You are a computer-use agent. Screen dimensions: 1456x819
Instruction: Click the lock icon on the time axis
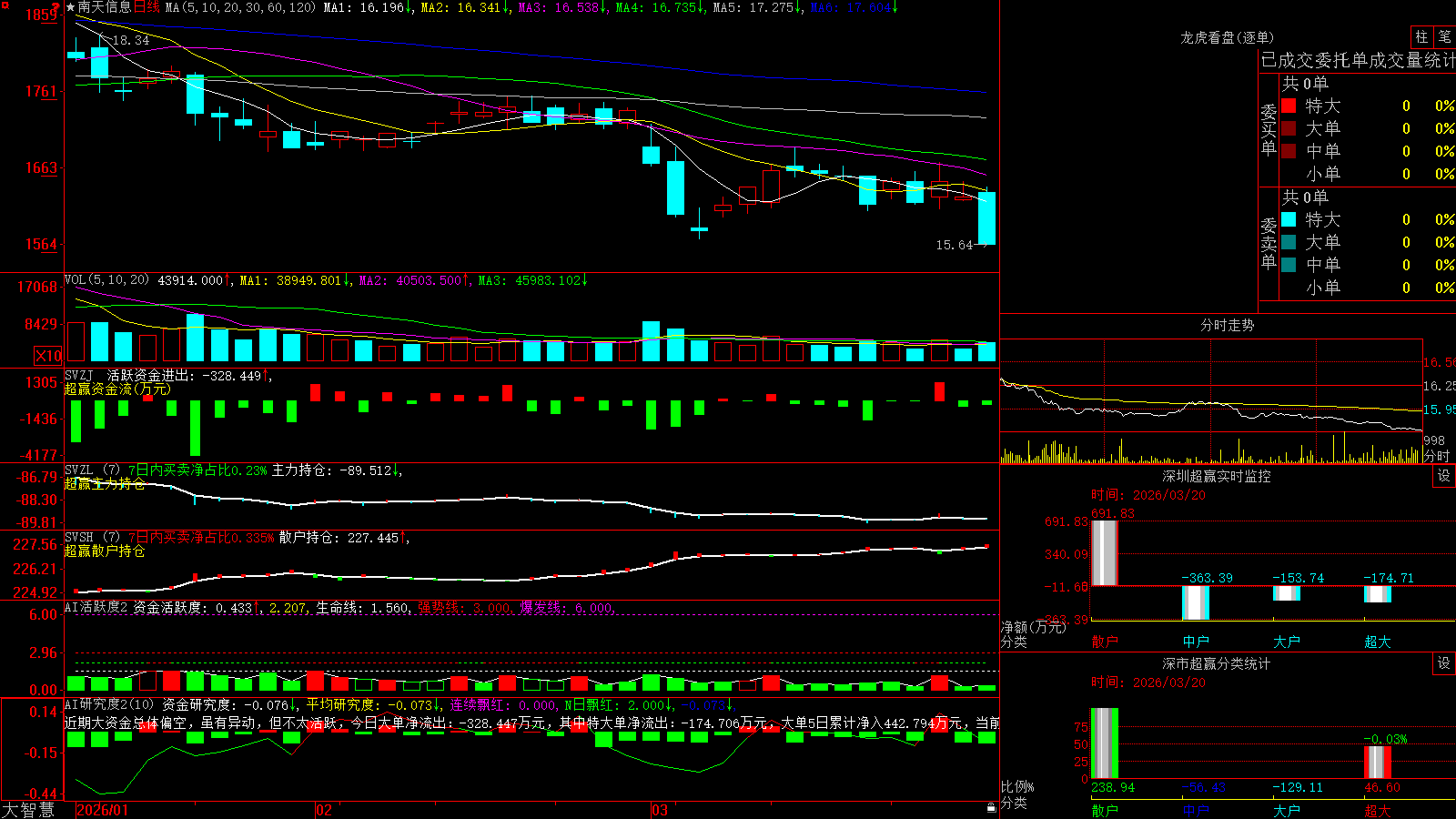pos(992,807)
